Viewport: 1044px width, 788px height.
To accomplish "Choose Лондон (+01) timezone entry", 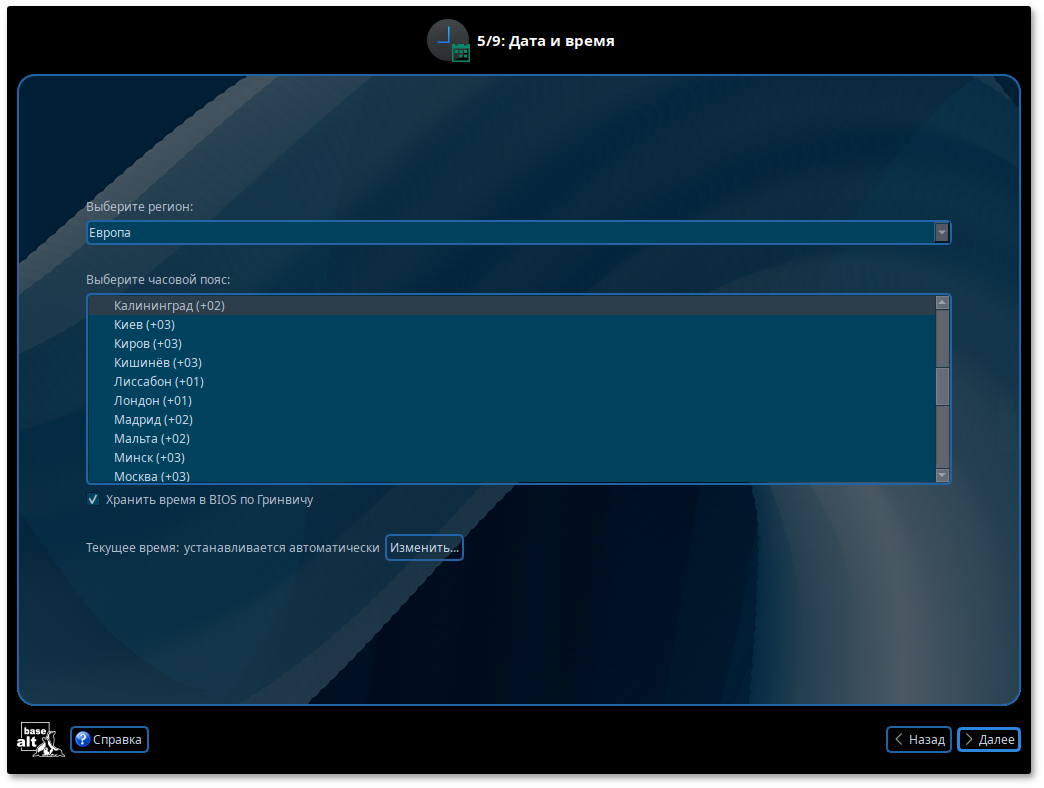I will (152, 401).
